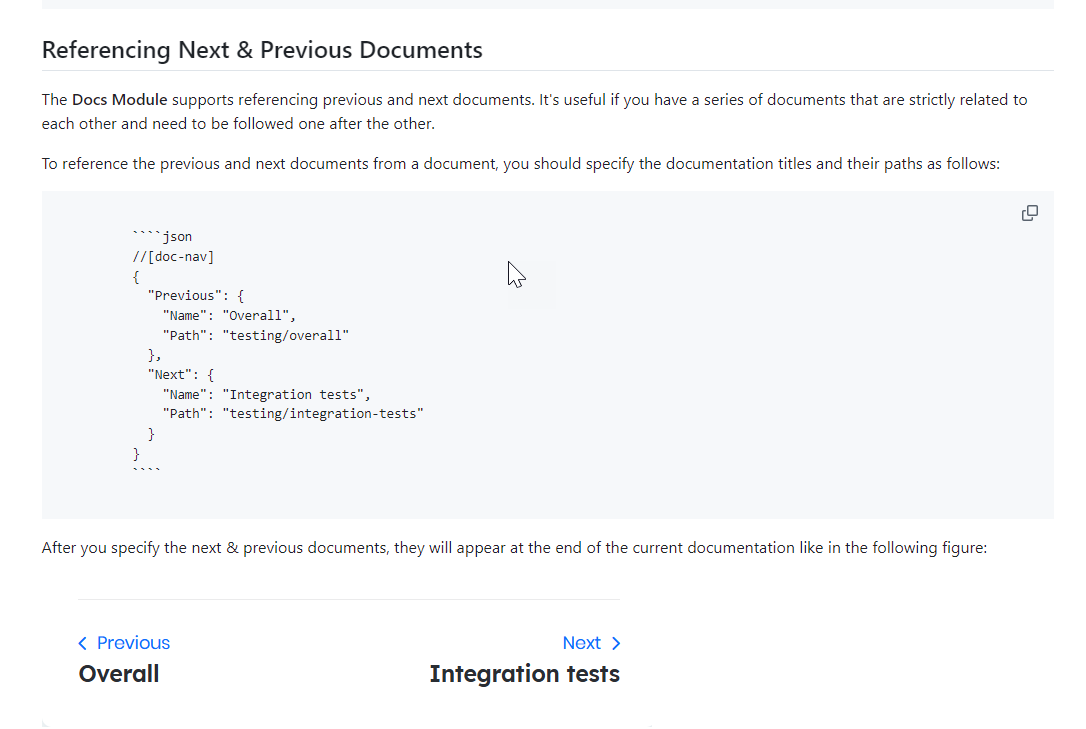Open the Previous navigation link
The width and height of the screenshot is (1086, 729).
pos(132,643)
